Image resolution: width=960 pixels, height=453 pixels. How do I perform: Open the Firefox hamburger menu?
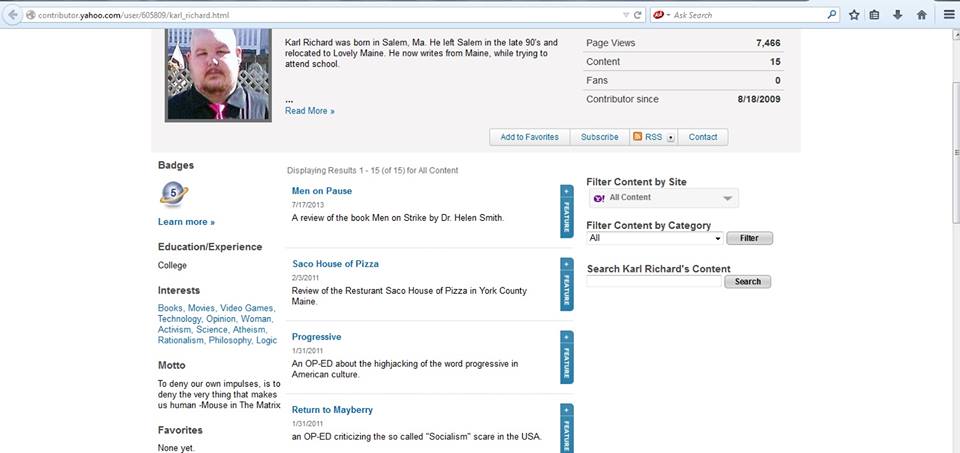[x=948, y=15]
